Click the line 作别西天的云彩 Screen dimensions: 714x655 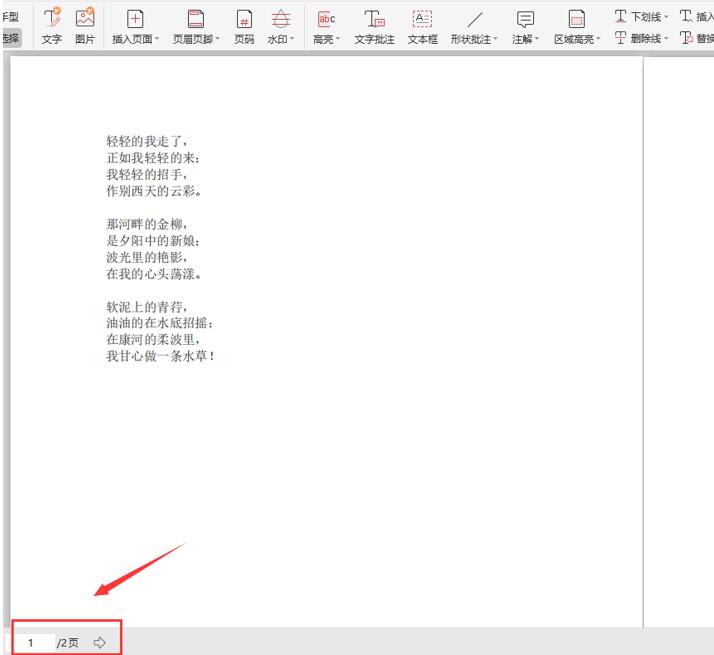coord(153,190)
